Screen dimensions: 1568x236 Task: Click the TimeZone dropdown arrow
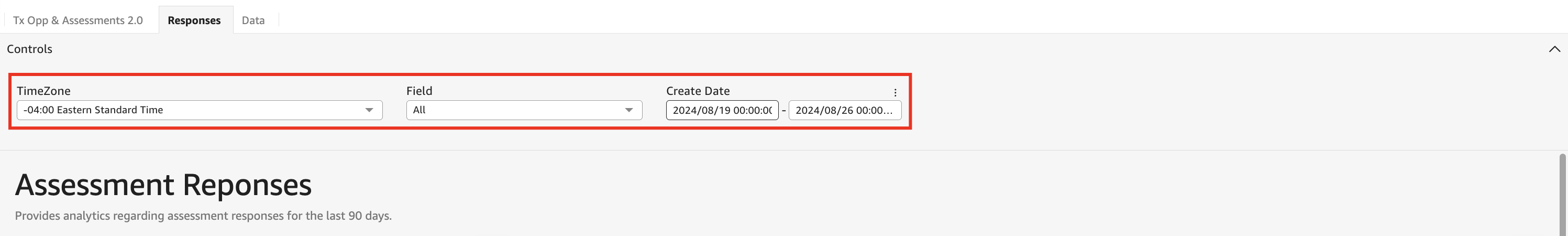pyautogui.click(x=369, y=110)
